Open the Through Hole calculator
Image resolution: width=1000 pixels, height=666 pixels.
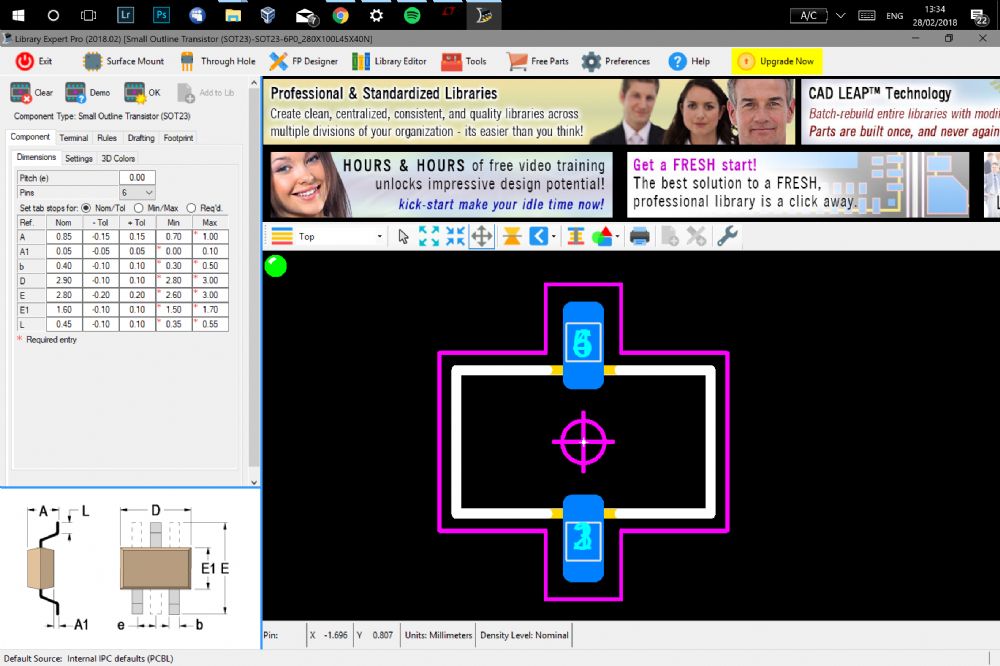[x=217, y=61]
